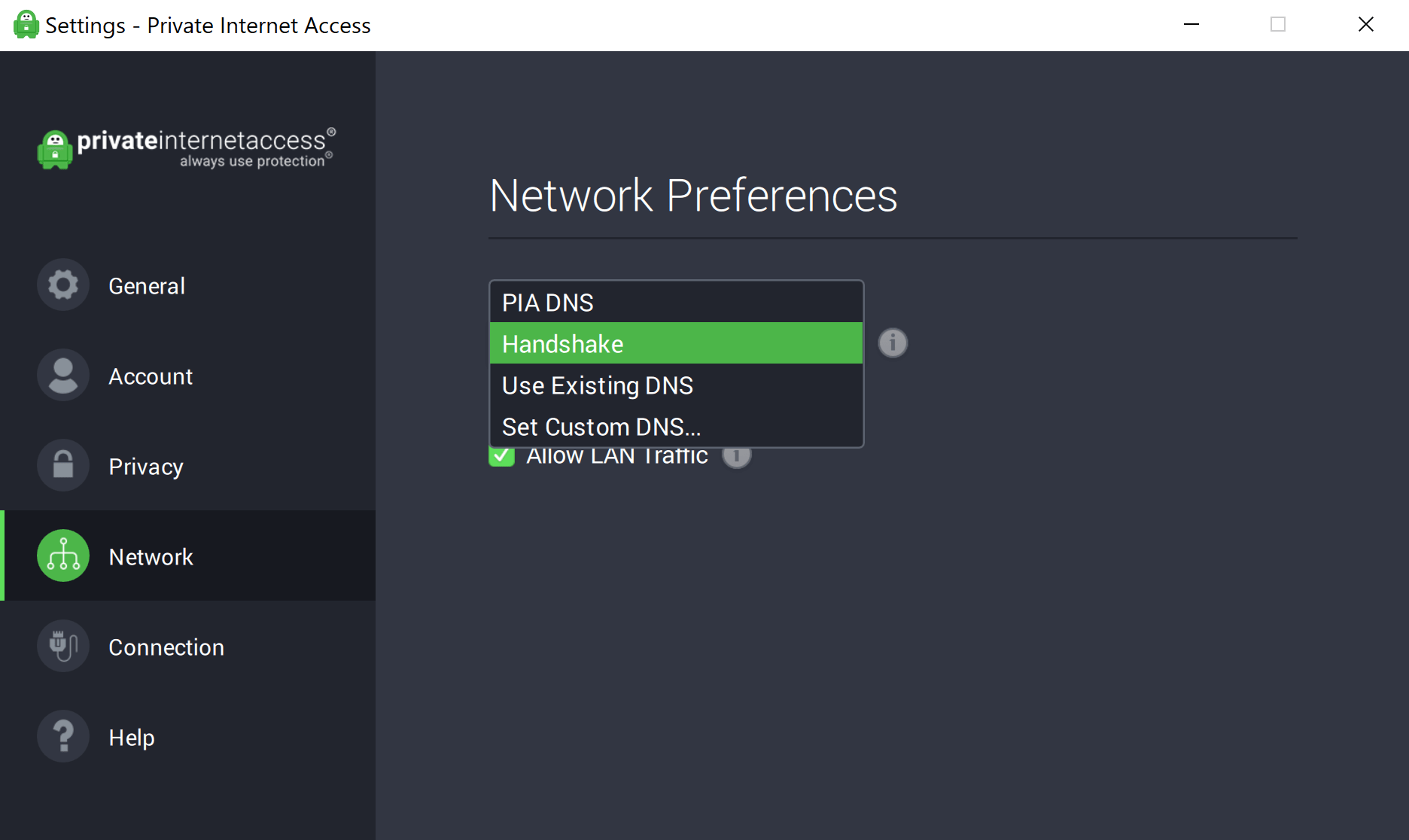Click the info icon beside DNS dropdown
The image size is (1409, 840).
[893, 343]
